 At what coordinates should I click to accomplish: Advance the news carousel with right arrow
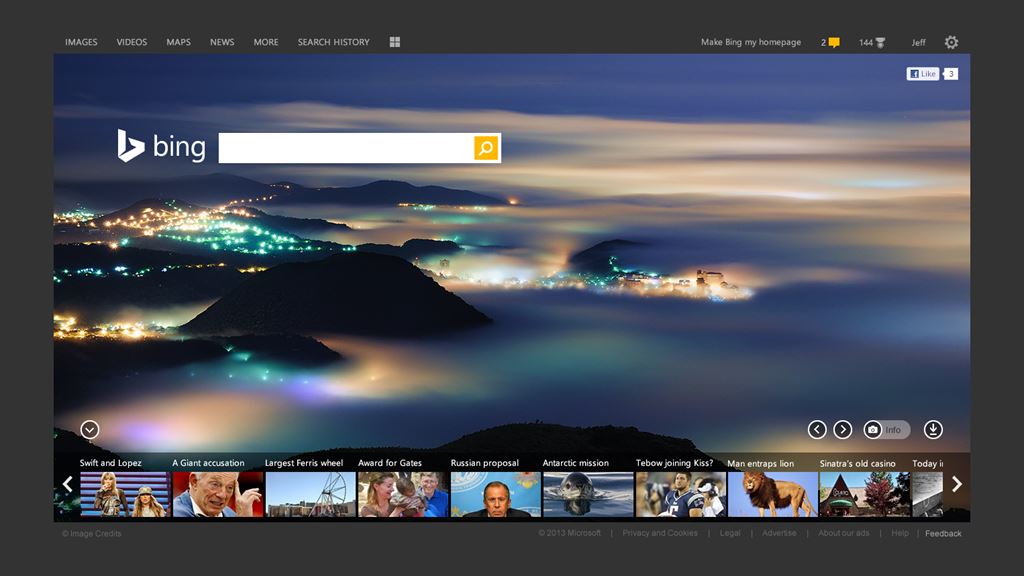pyautogui.click(x=957, y=484)
